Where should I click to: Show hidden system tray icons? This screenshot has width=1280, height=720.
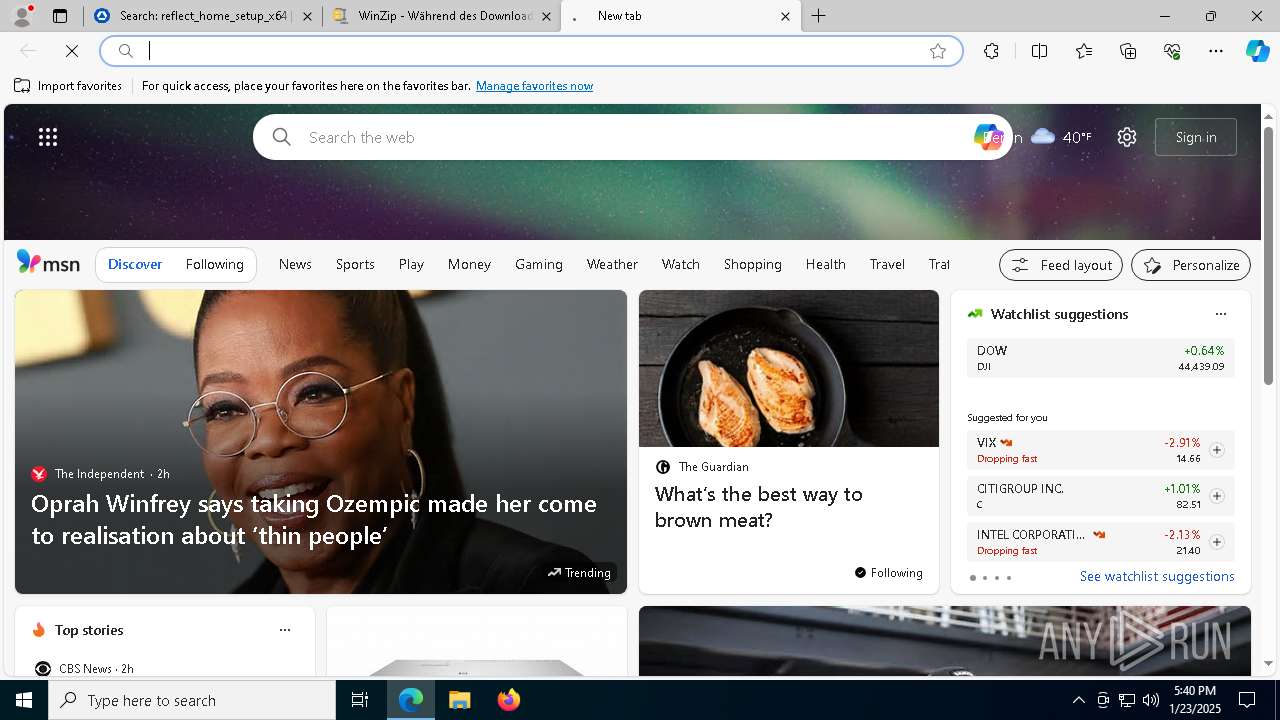pyautogui.click(x=1078, y=700)
